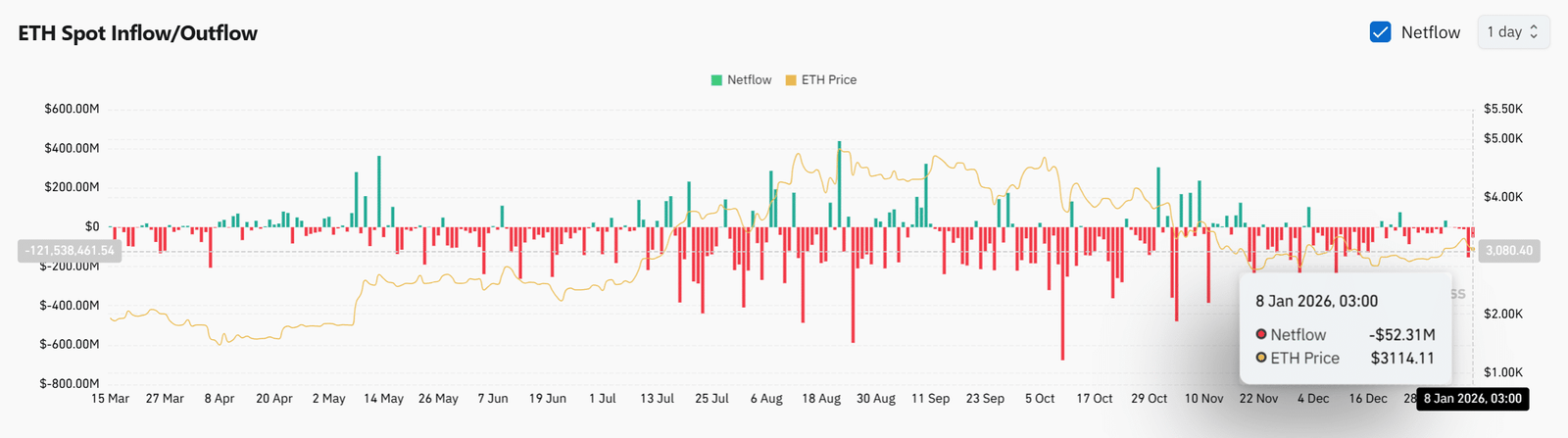This screenshot has width=1568, height=438.
Task: Click the yellow ETH Price dot in tooltip
Action: [1261, 358]
